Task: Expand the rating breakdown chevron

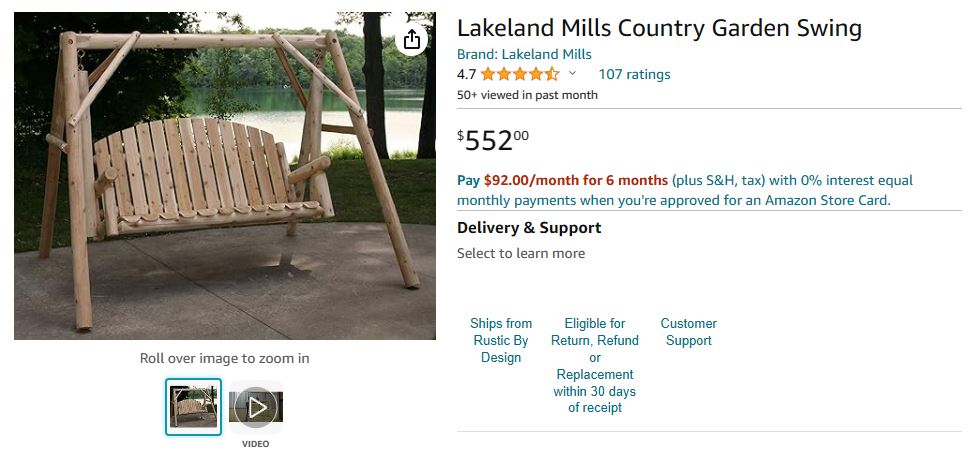Action: pyautogui.click(x=573, y=74)
